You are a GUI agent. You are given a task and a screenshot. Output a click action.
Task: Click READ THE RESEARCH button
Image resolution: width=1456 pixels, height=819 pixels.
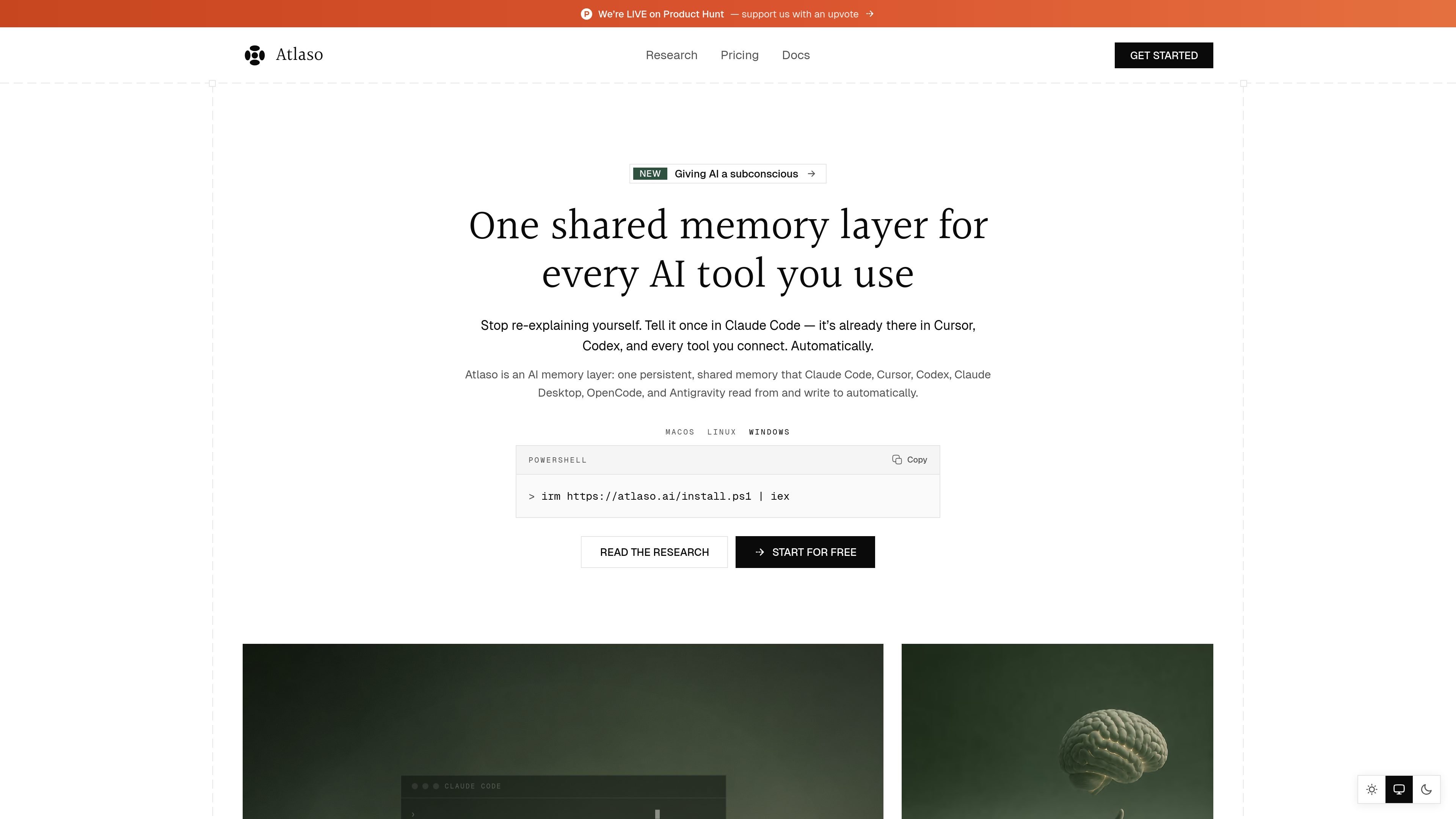[x=654, y=552]
